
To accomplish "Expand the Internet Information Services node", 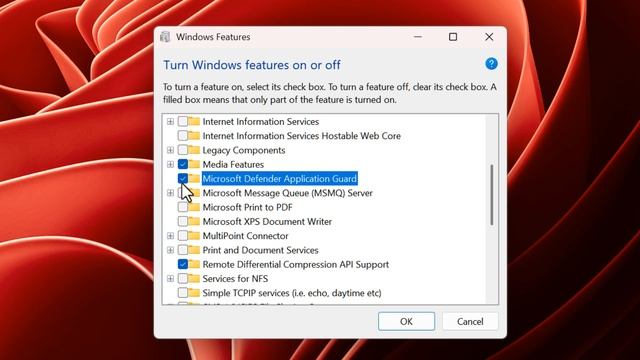I will (170, 122).
